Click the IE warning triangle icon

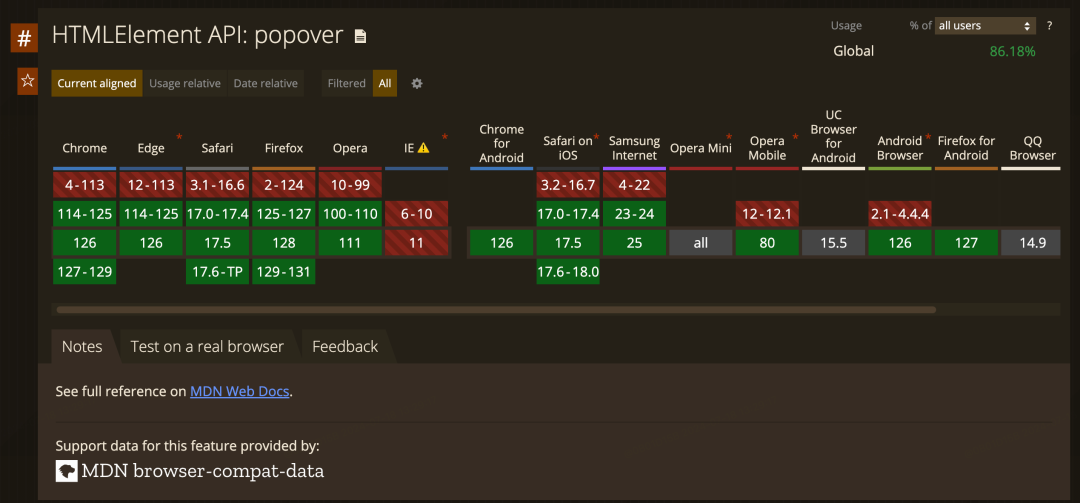424,147
